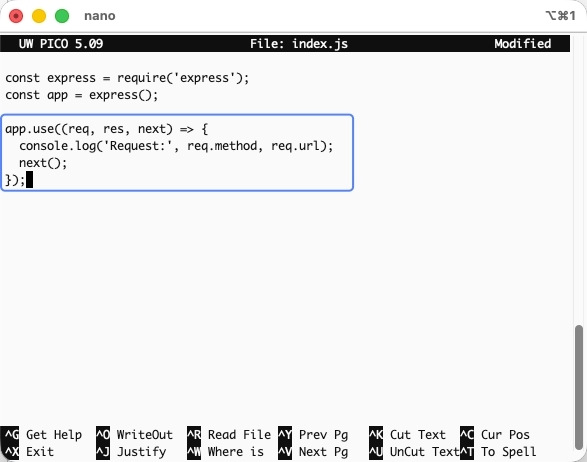Click the ^G Get Help shortcut
The height and width of the screenshot is (462, 587).
(43, 435)
